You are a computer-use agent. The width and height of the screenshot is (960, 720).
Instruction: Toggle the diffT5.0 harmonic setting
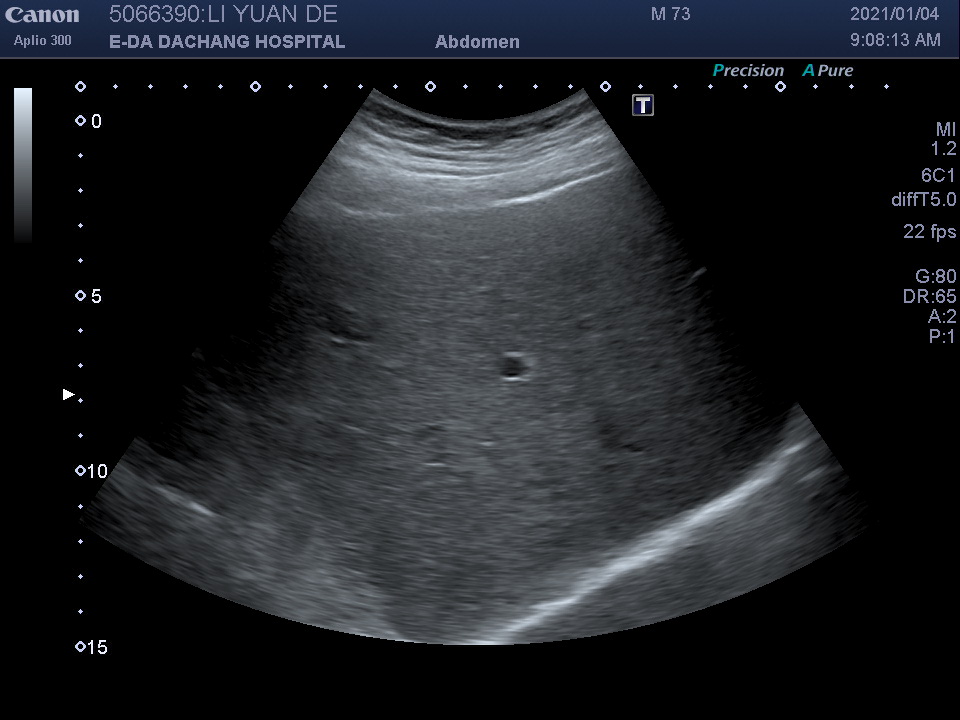coord(923,200)
